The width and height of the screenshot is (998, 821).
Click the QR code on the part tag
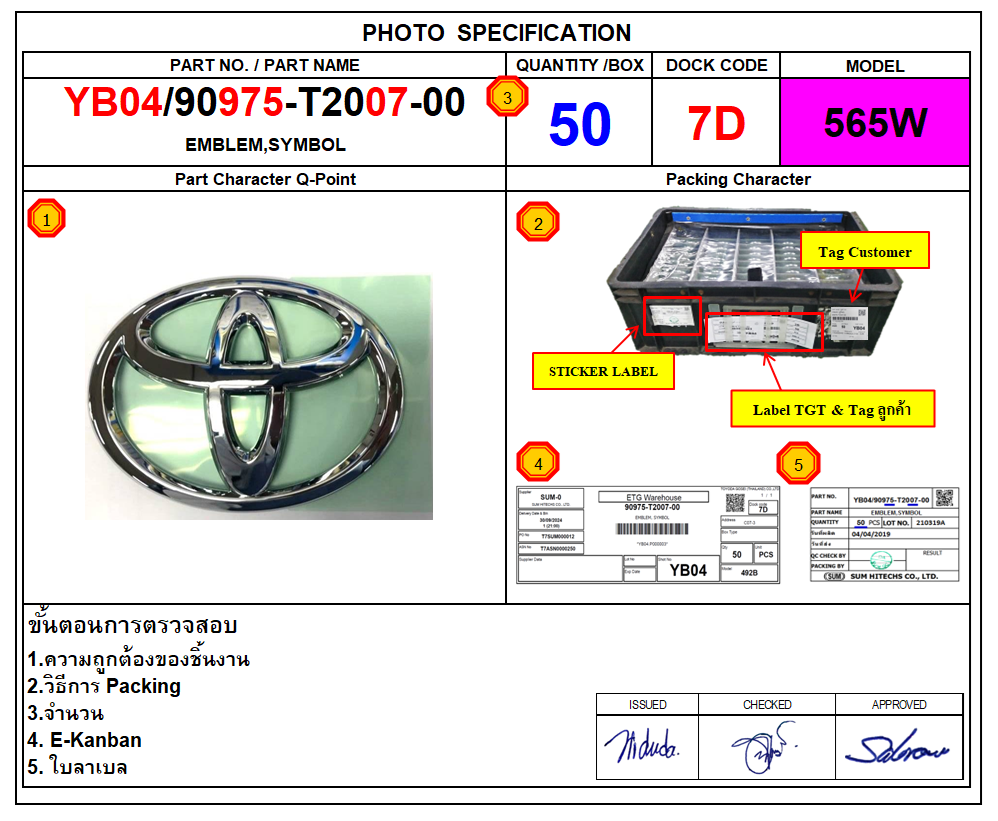pyautogui.click(x=945, y=497)
